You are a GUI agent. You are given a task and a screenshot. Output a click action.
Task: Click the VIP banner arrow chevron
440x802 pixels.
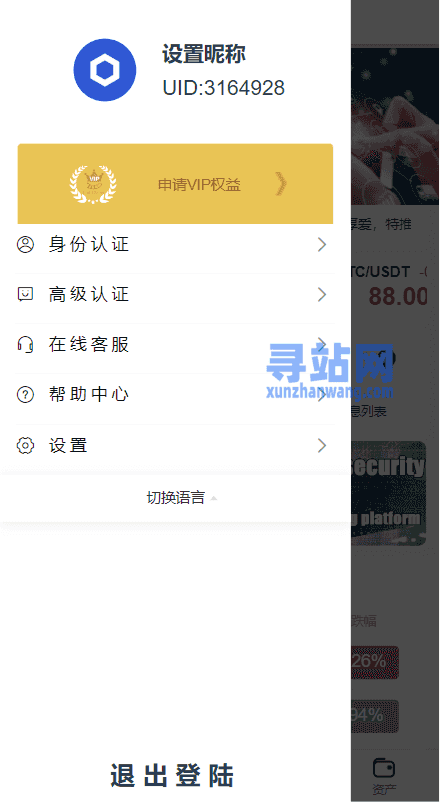[281, 184]
